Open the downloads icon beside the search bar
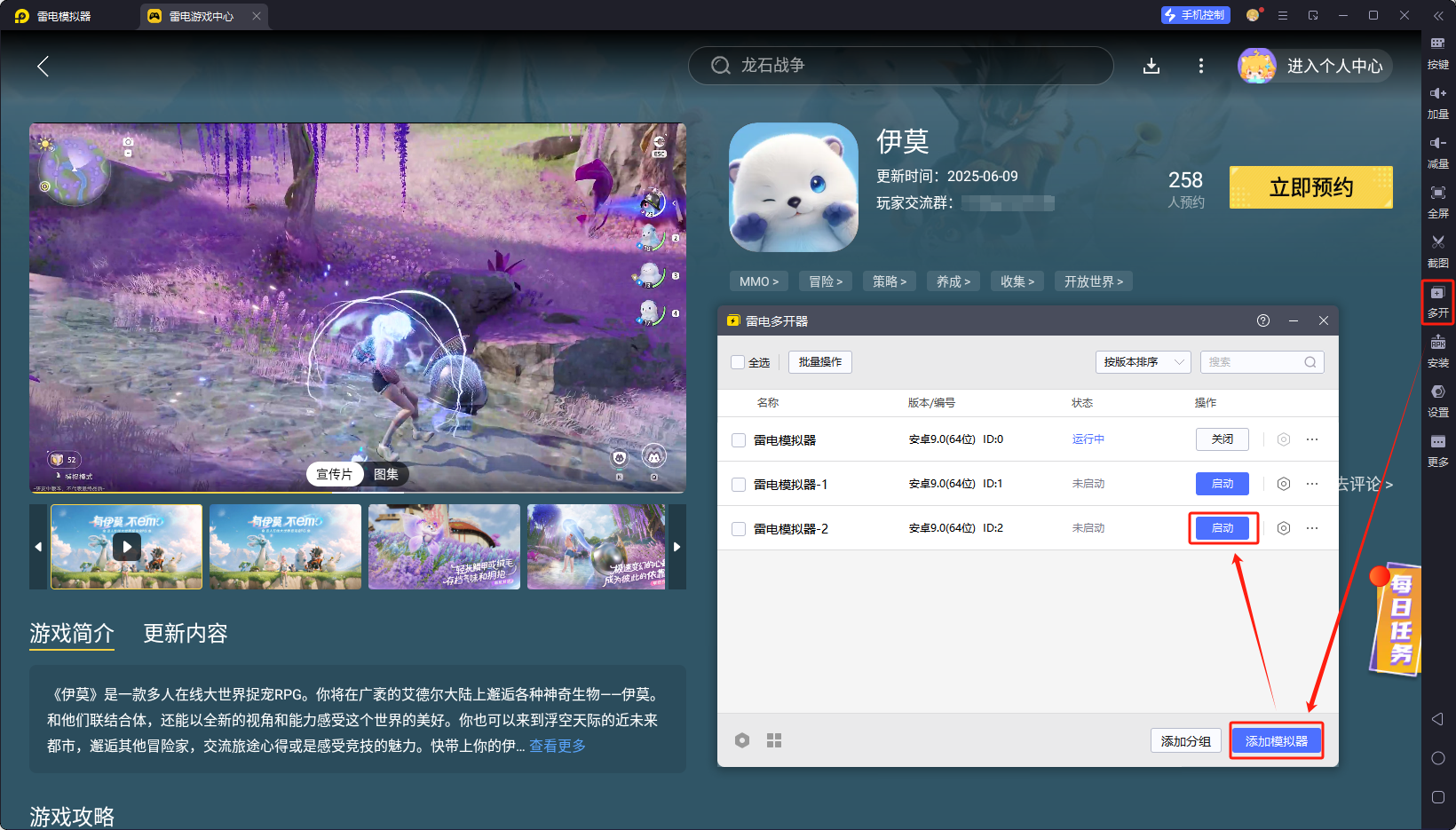Viewport: 1456px width, 830px height. coord(1151,66)
